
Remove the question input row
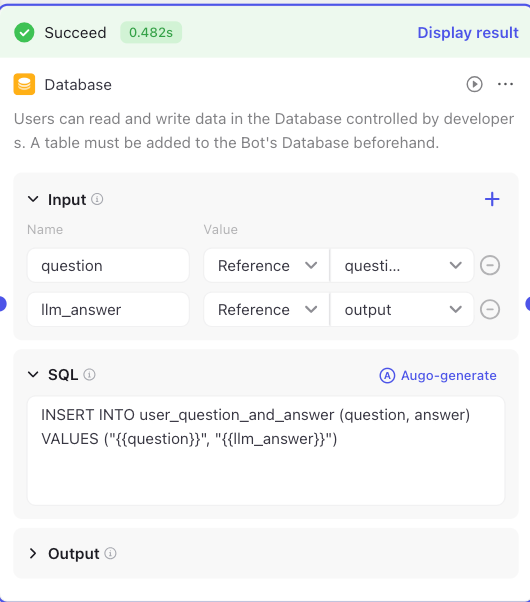[490, 265]
